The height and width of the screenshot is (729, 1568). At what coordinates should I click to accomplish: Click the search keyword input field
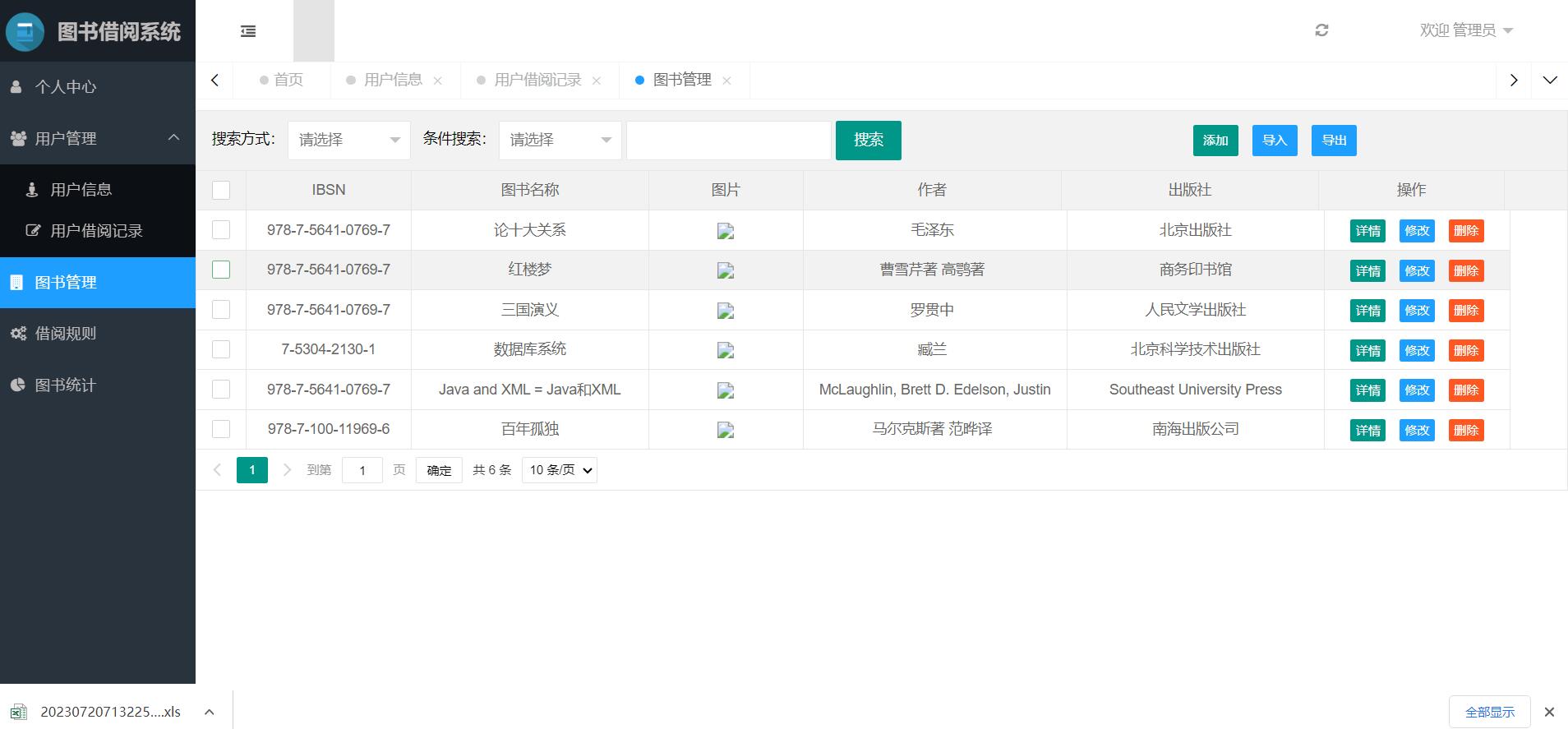pyautogui.click(x=729, y=140)
